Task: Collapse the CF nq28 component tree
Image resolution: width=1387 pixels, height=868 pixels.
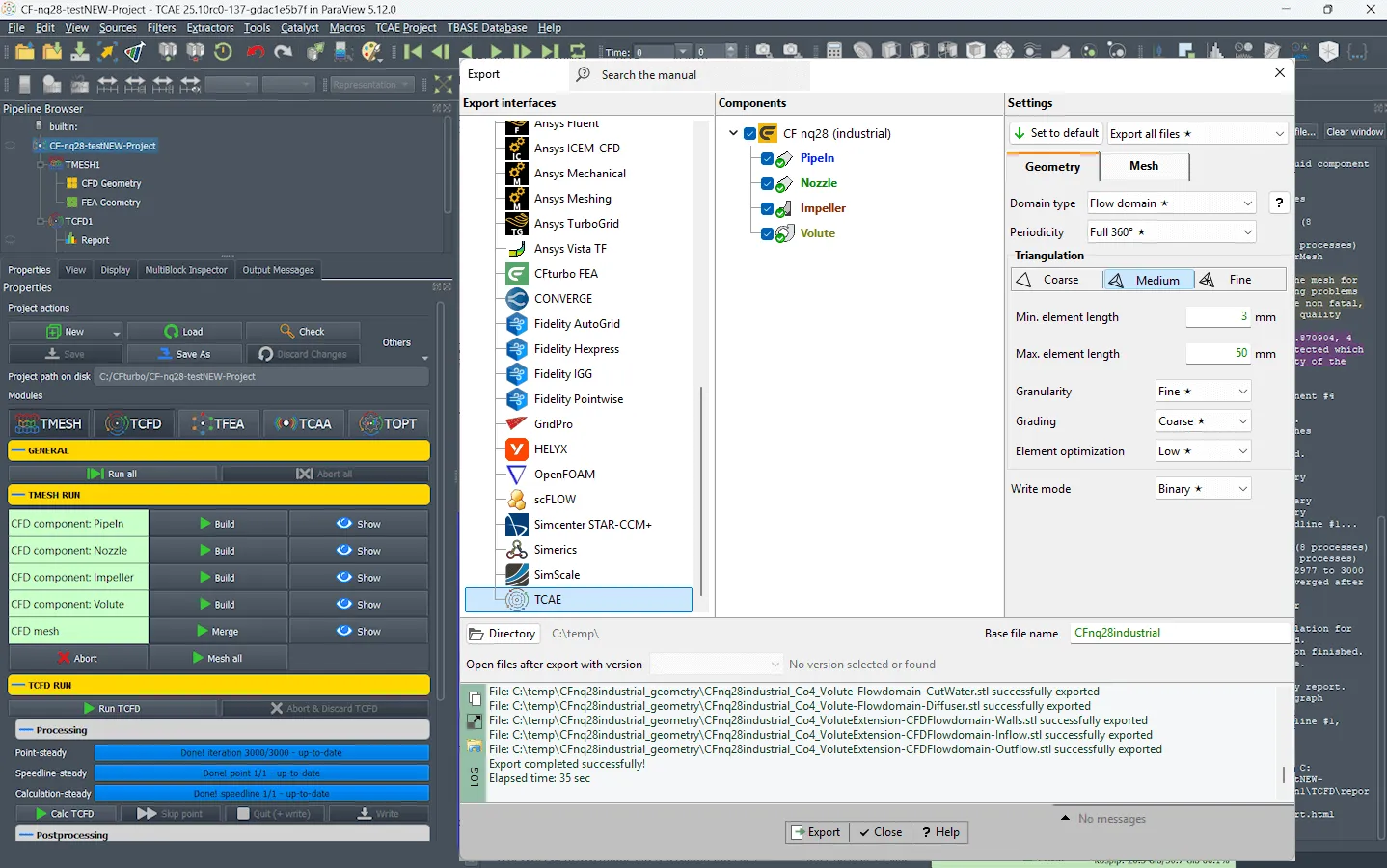Action: pos(733,133)
